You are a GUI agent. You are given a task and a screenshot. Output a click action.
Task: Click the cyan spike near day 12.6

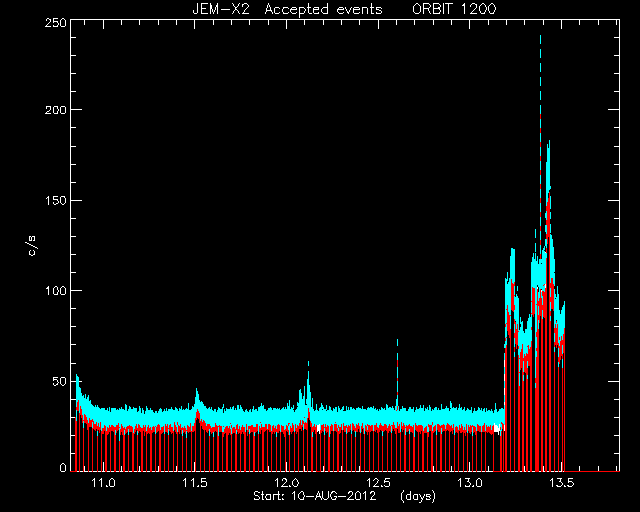(x=397, y=341)
